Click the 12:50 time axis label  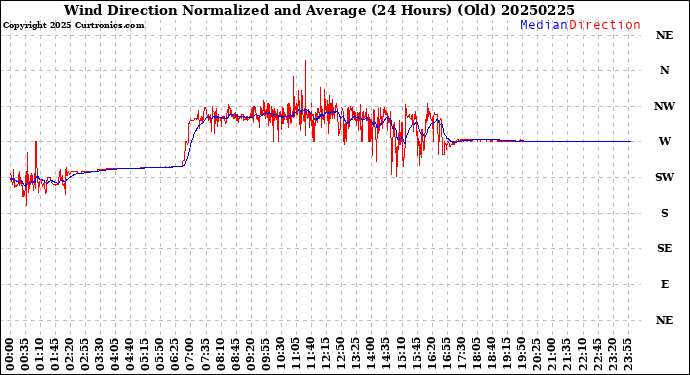(x=340, y=354)
